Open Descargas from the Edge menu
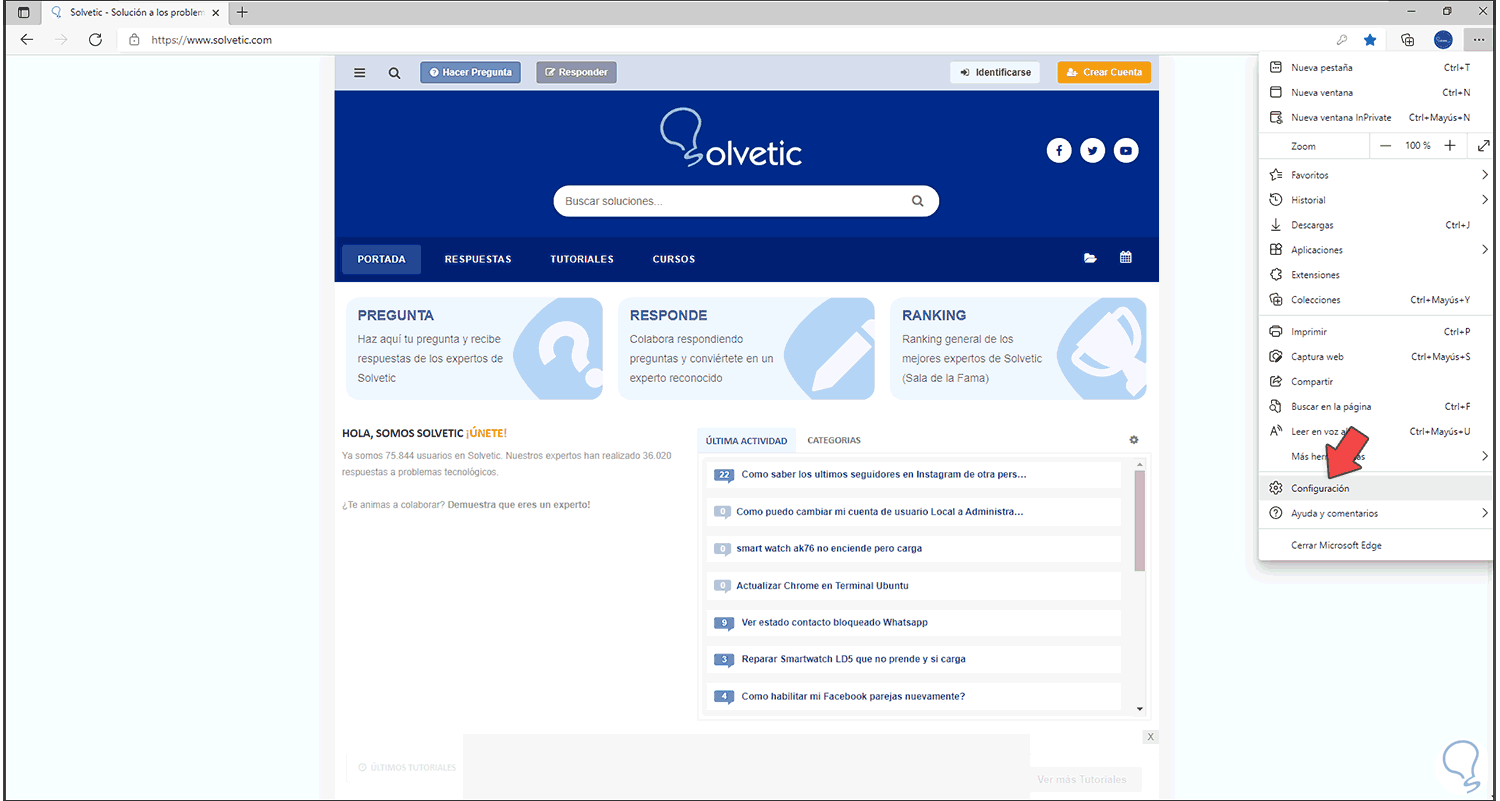1500x801 pixels. [1376, 225]
